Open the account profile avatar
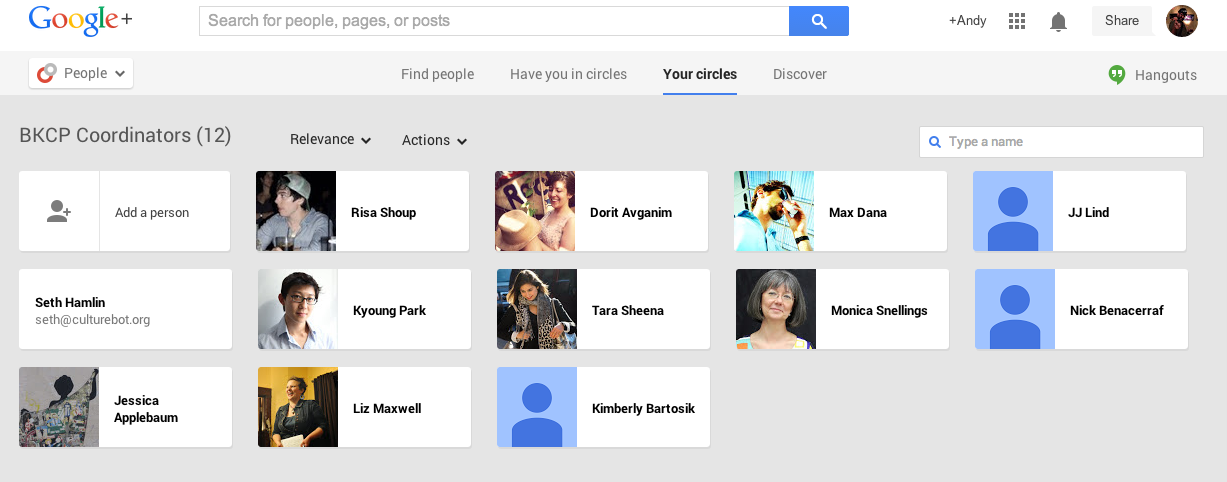The width and height of the screenshot is (1227, 482). coord(1182,21)
